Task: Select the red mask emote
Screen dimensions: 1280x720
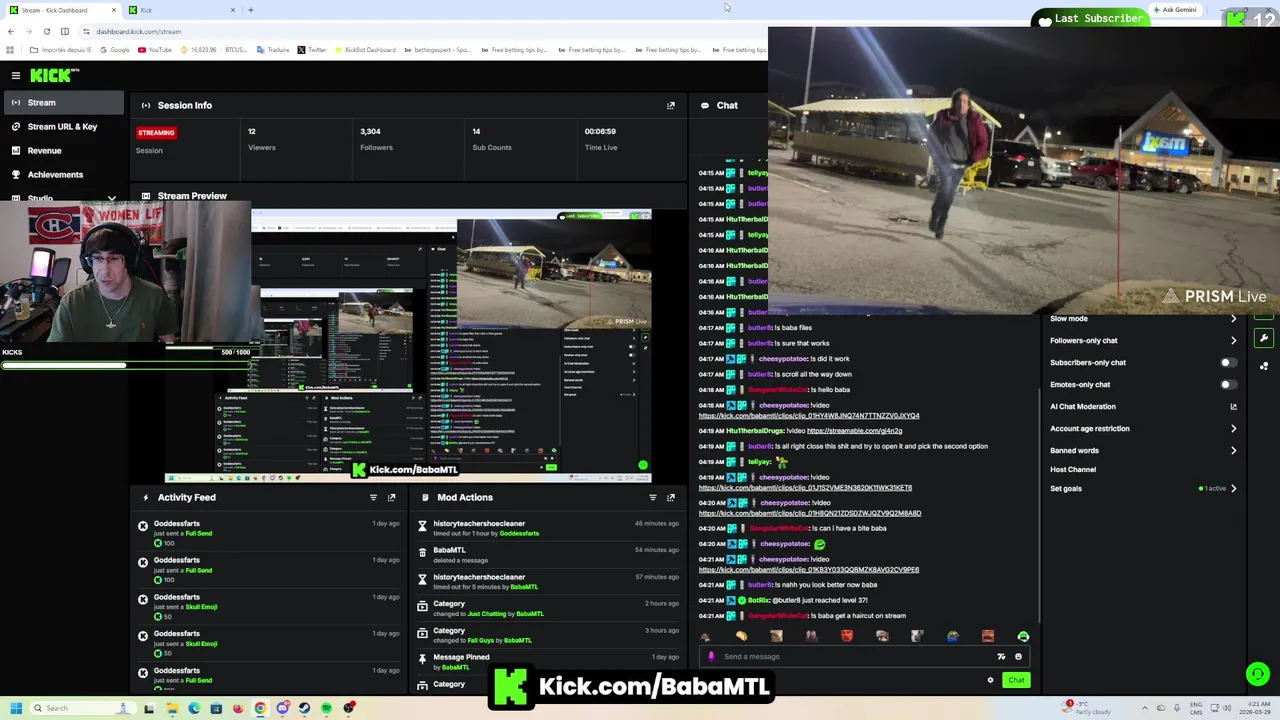Action: (x=847, y=636)
